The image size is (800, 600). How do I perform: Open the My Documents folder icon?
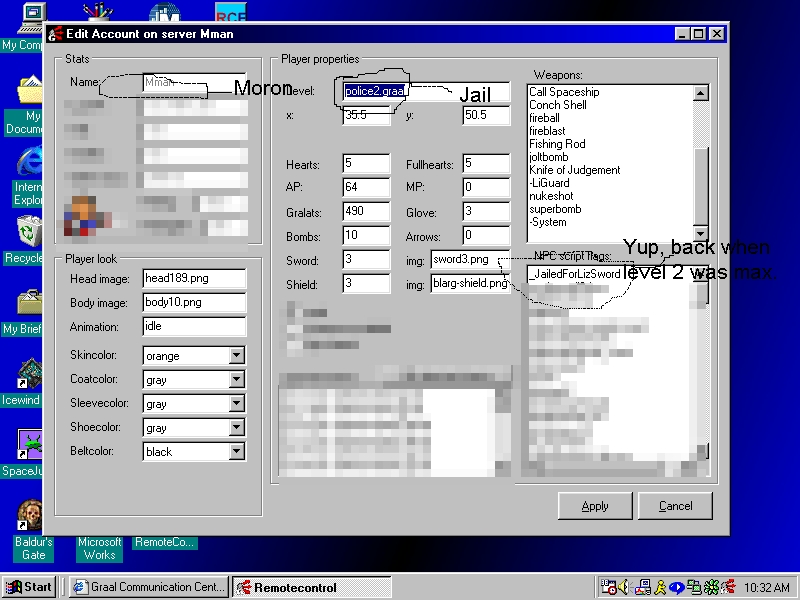coord(29,92)
